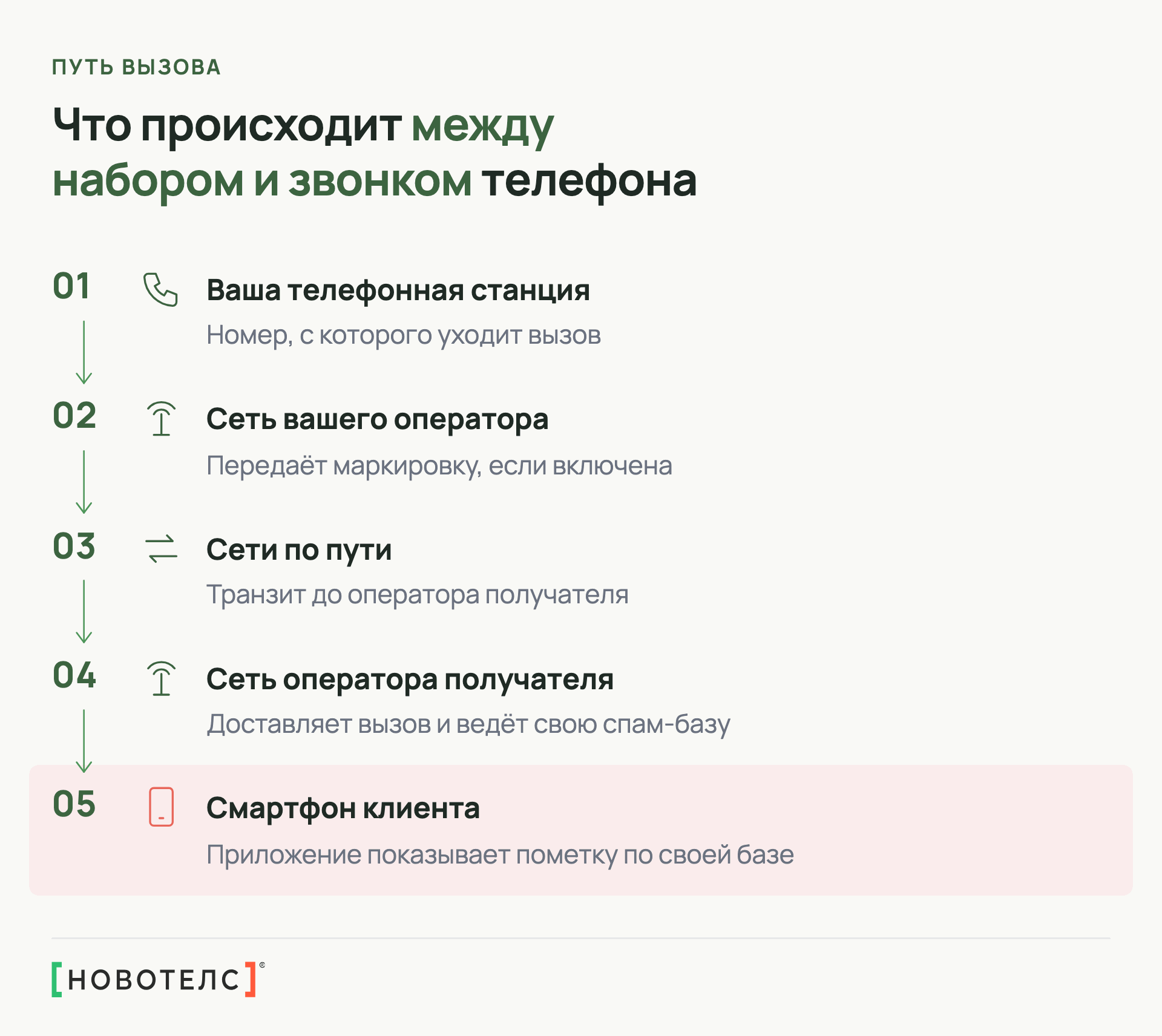This screenshot has height=1036, width=1162.
Task: Click the two-way arrows transit icon
Action: click(162, 549)
